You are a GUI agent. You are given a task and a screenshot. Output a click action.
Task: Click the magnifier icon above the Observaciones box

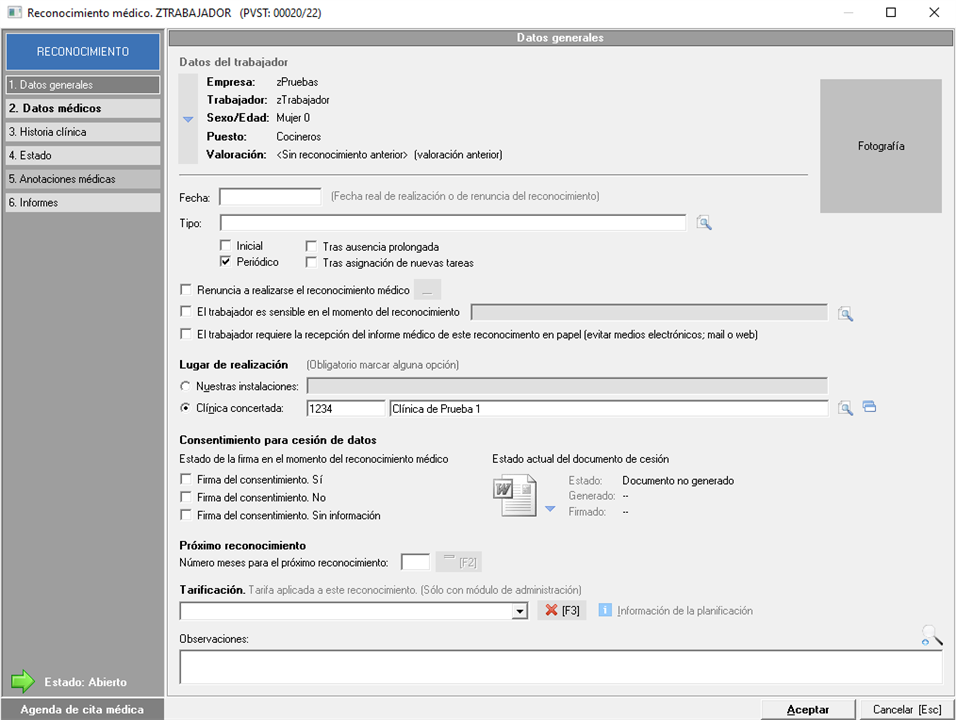click(931, 635)
